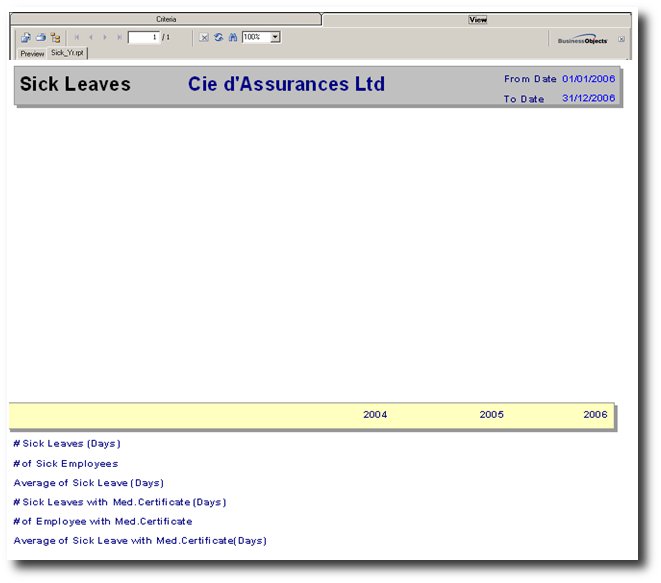Image resolution: width=661 pixels, height=583 pixels.
Task: Switch to the Criteria tab
Action: click(x=166, y=19)
